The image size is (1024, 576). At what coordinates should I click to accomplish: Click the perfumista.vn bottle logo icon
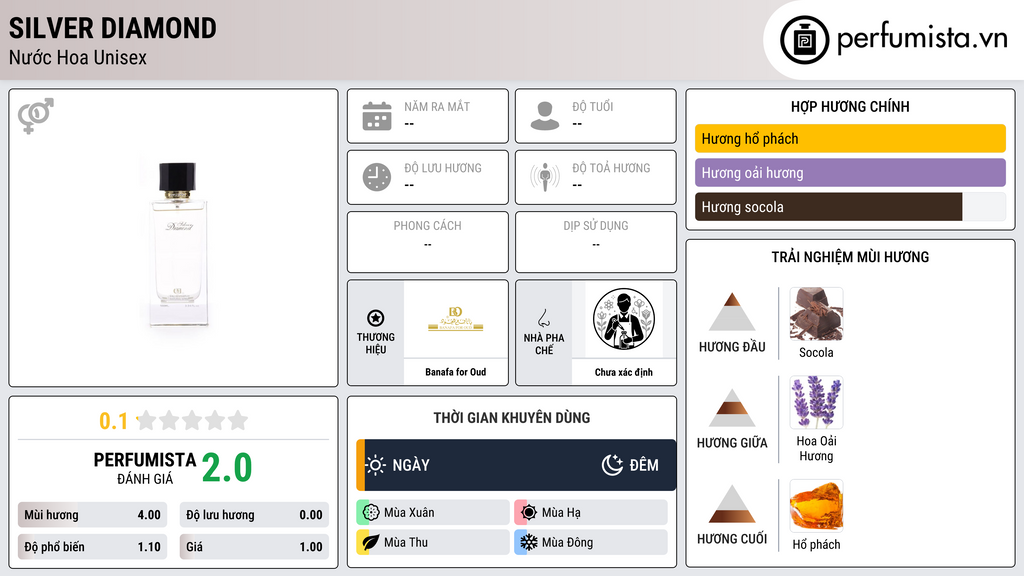pyautogui.click(x=804, y=40)
